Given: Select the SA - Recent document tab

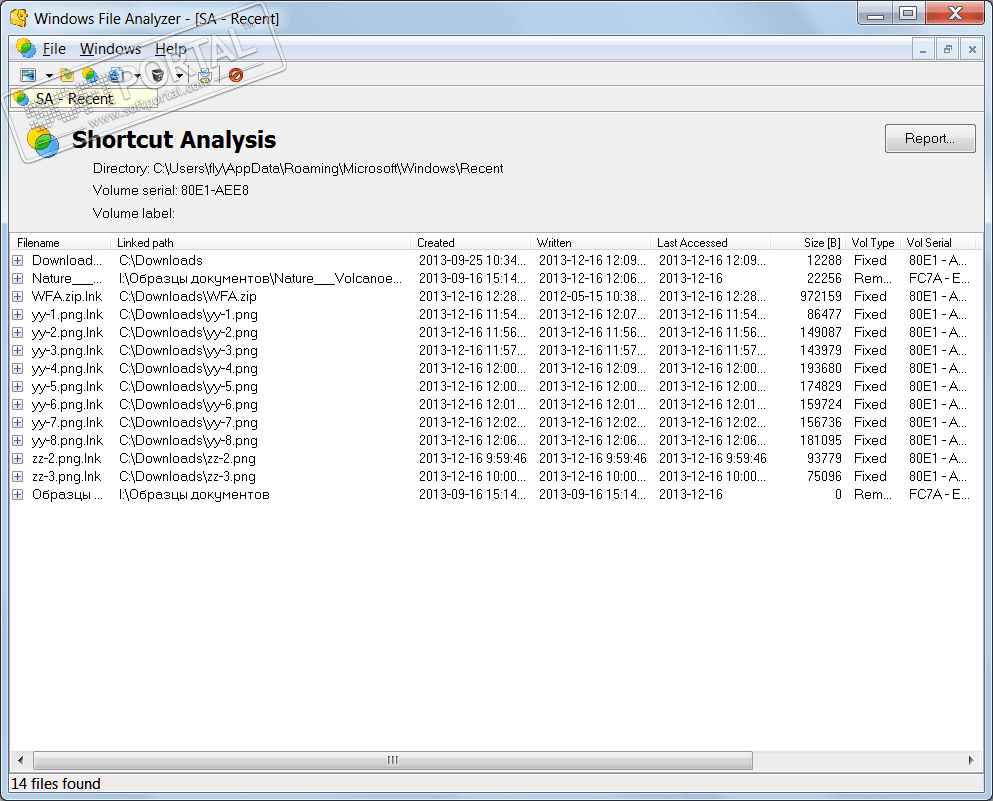Looking at the screenshot, I should click(84, 99).
